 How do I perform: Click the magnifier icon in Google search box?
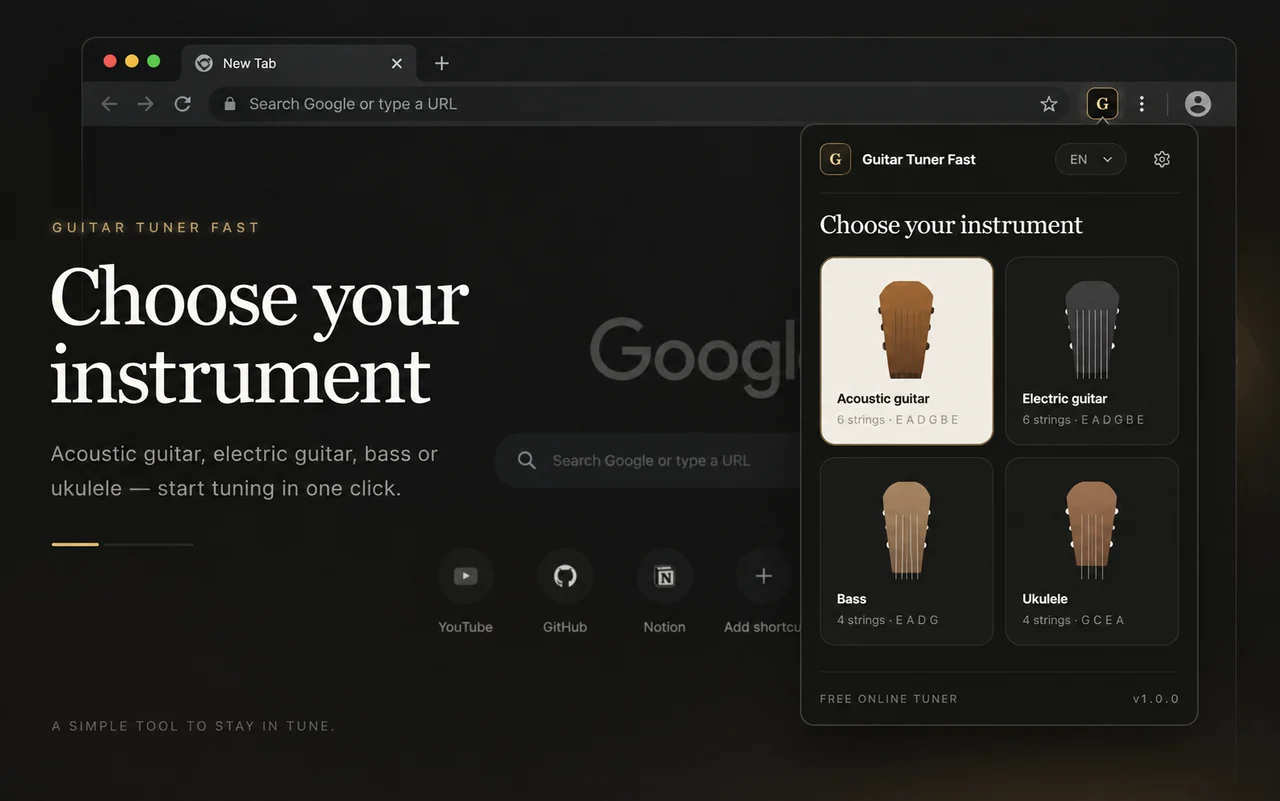tap(527, 461)
